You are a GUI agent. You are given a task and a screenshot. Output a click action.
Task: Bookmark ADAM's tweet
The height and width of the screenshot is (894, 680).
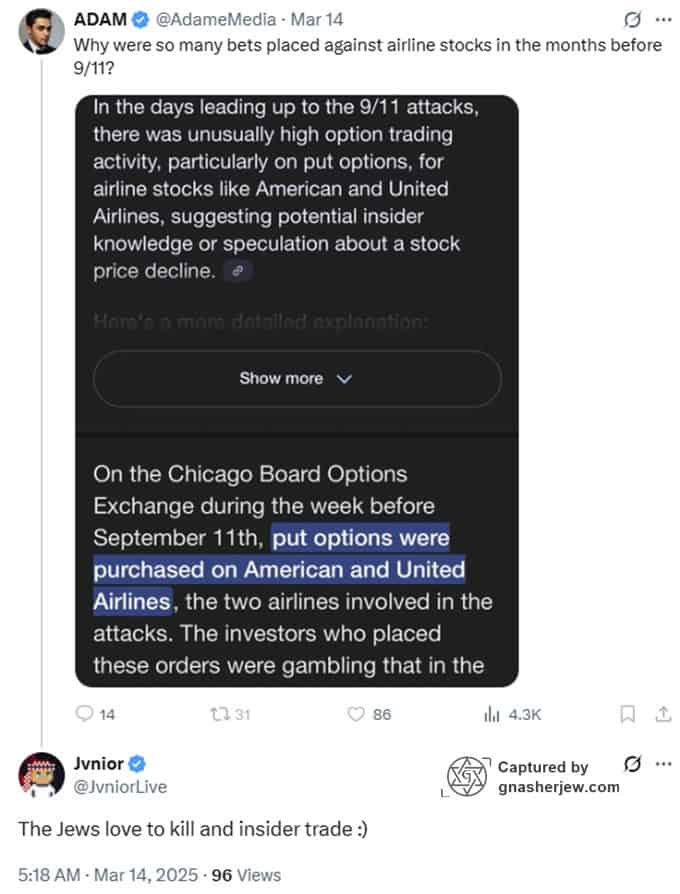coord(627,714)
